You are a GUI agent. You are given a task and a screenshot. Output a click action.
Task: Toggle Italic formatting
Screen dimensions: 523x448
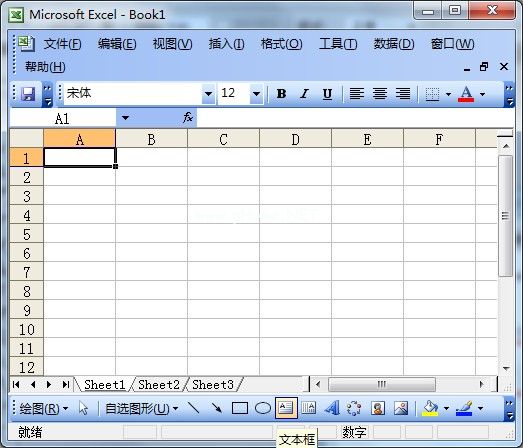[304, 94]
